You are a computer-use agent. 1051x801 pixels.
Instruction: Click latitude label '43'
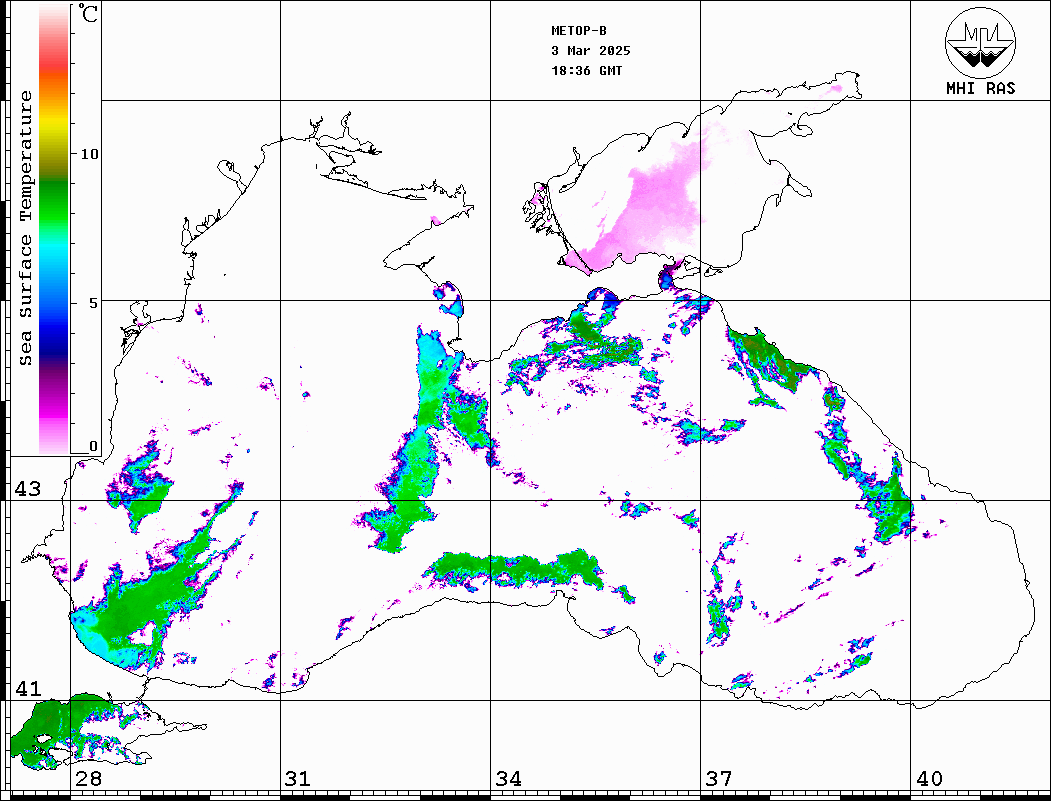pyautogui.click(x=28, y=489)
